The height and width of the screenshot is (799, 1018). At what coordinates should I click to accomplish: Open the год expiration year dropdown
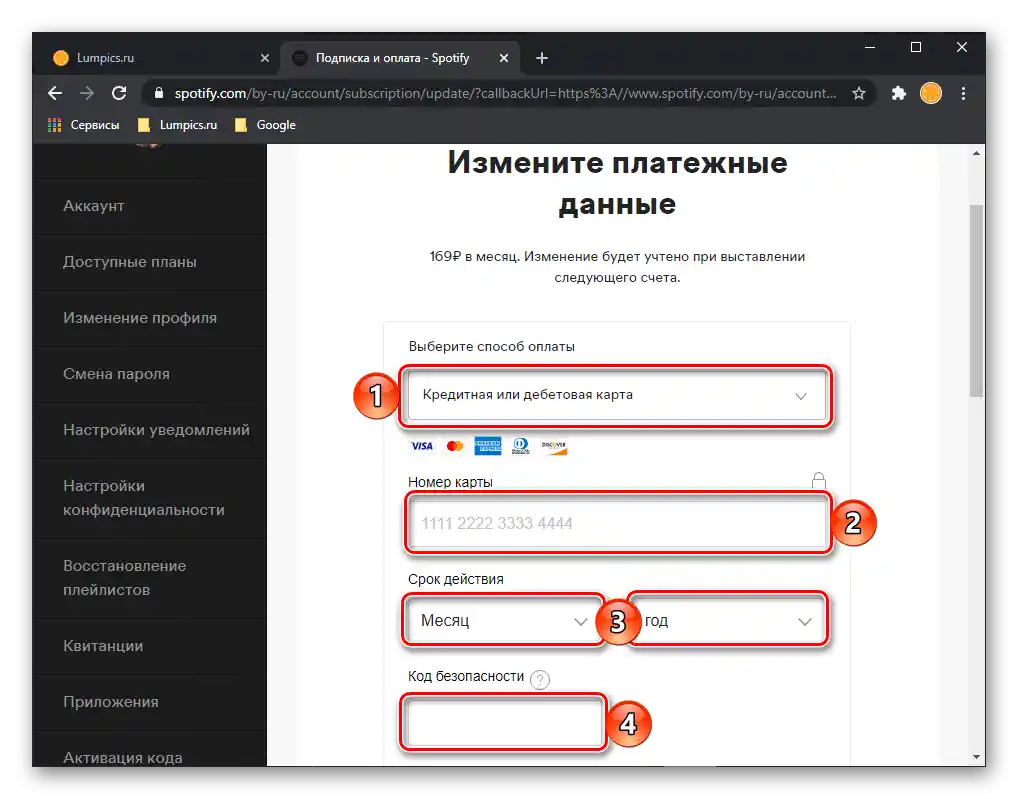click(727, 620)
